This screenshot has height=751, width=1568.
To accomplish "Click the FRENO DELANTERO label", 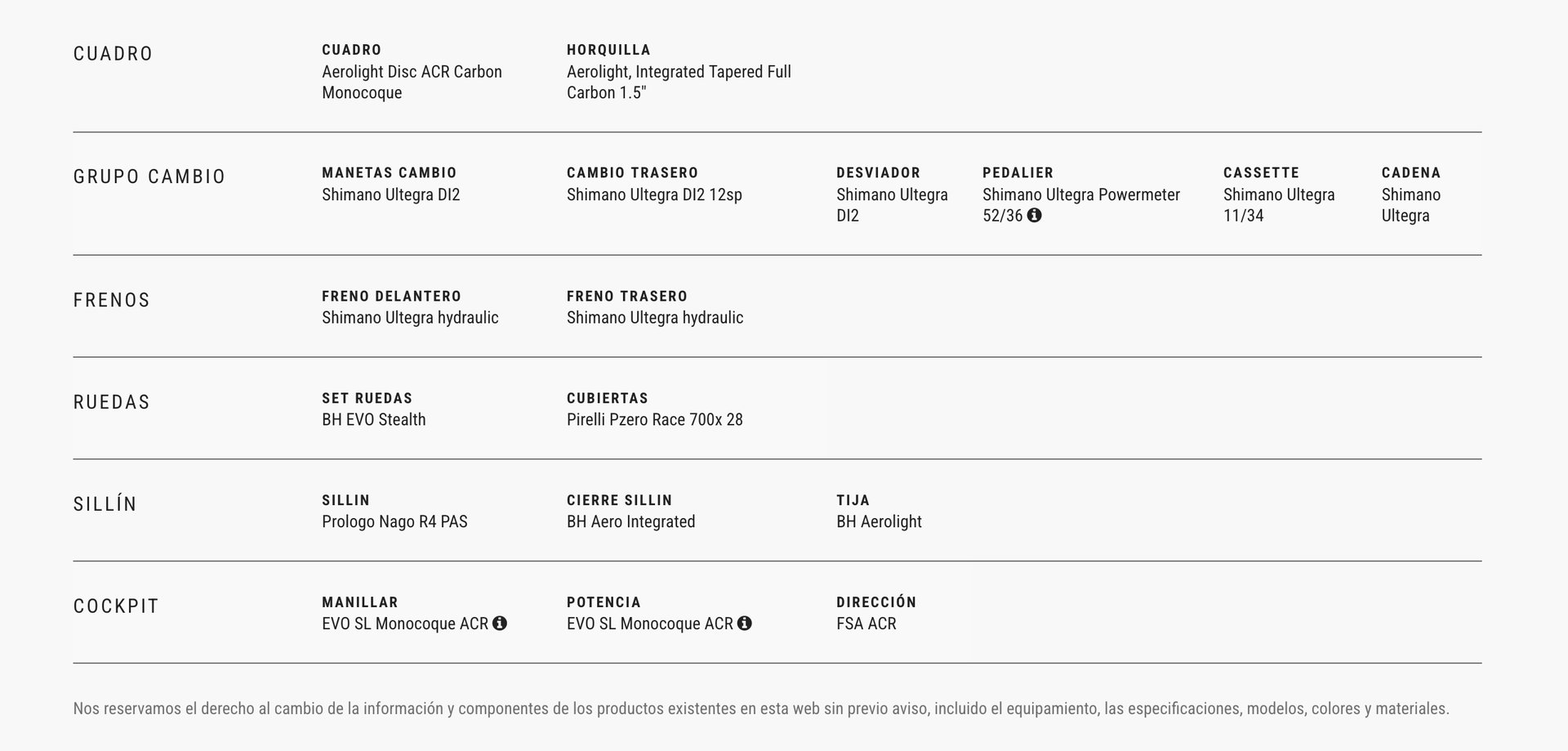I will click(391, 297).
